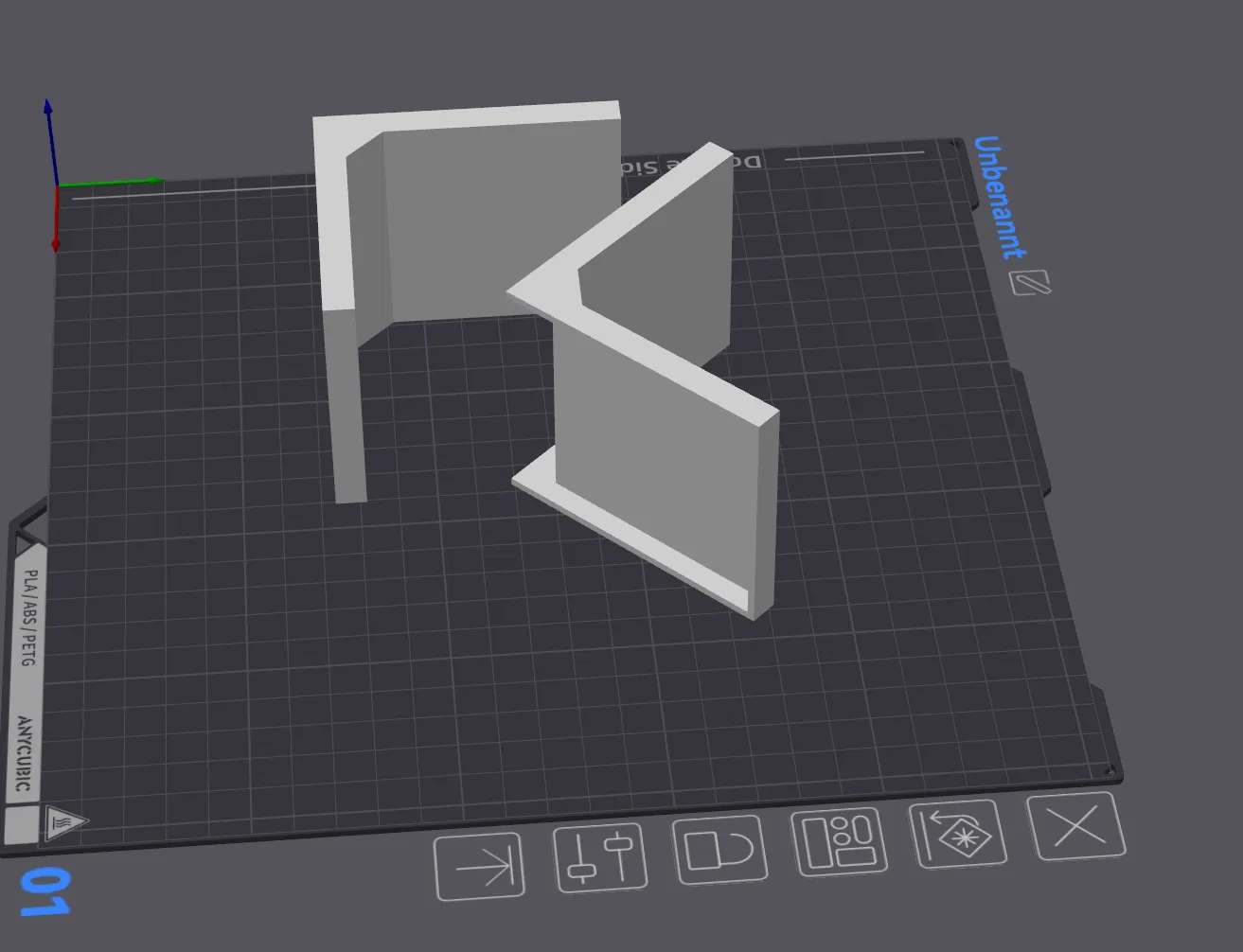
Task: Edit plate name with pencil icon
Action: pos(1030,282)
